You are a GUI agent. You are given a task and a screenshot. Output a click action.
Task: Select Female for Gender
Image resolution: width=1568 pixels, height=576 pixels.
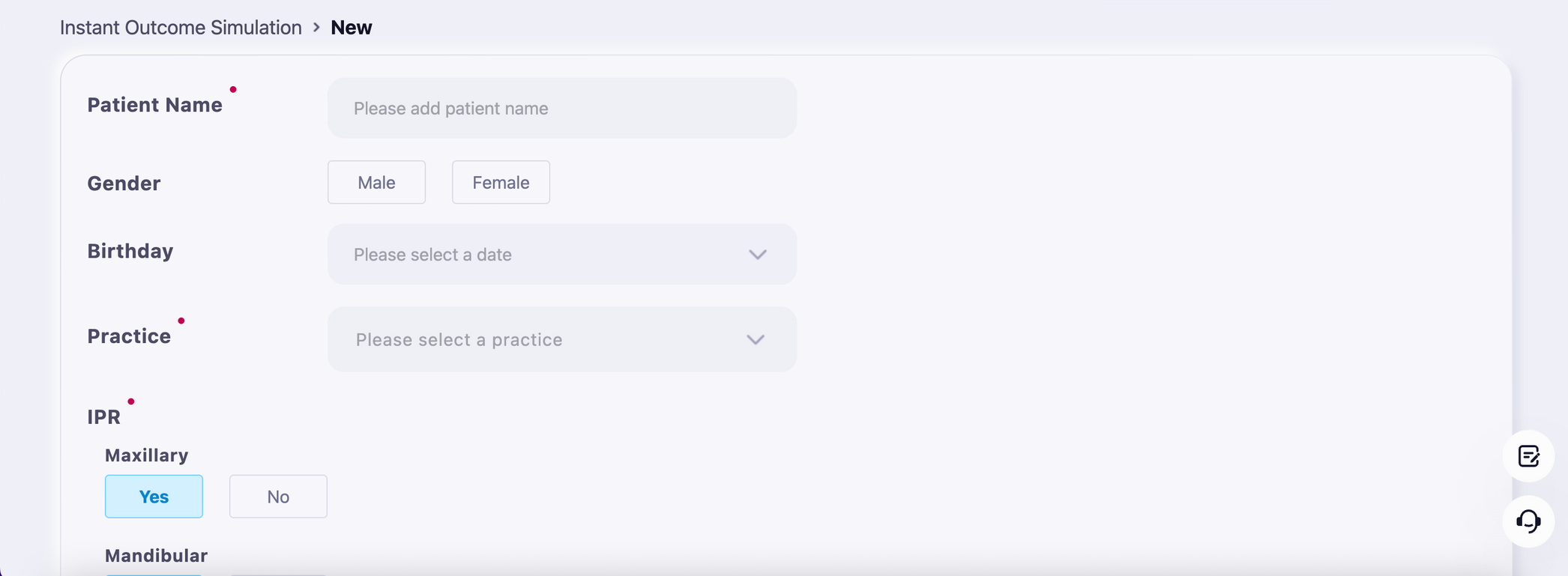coord(501,182)
